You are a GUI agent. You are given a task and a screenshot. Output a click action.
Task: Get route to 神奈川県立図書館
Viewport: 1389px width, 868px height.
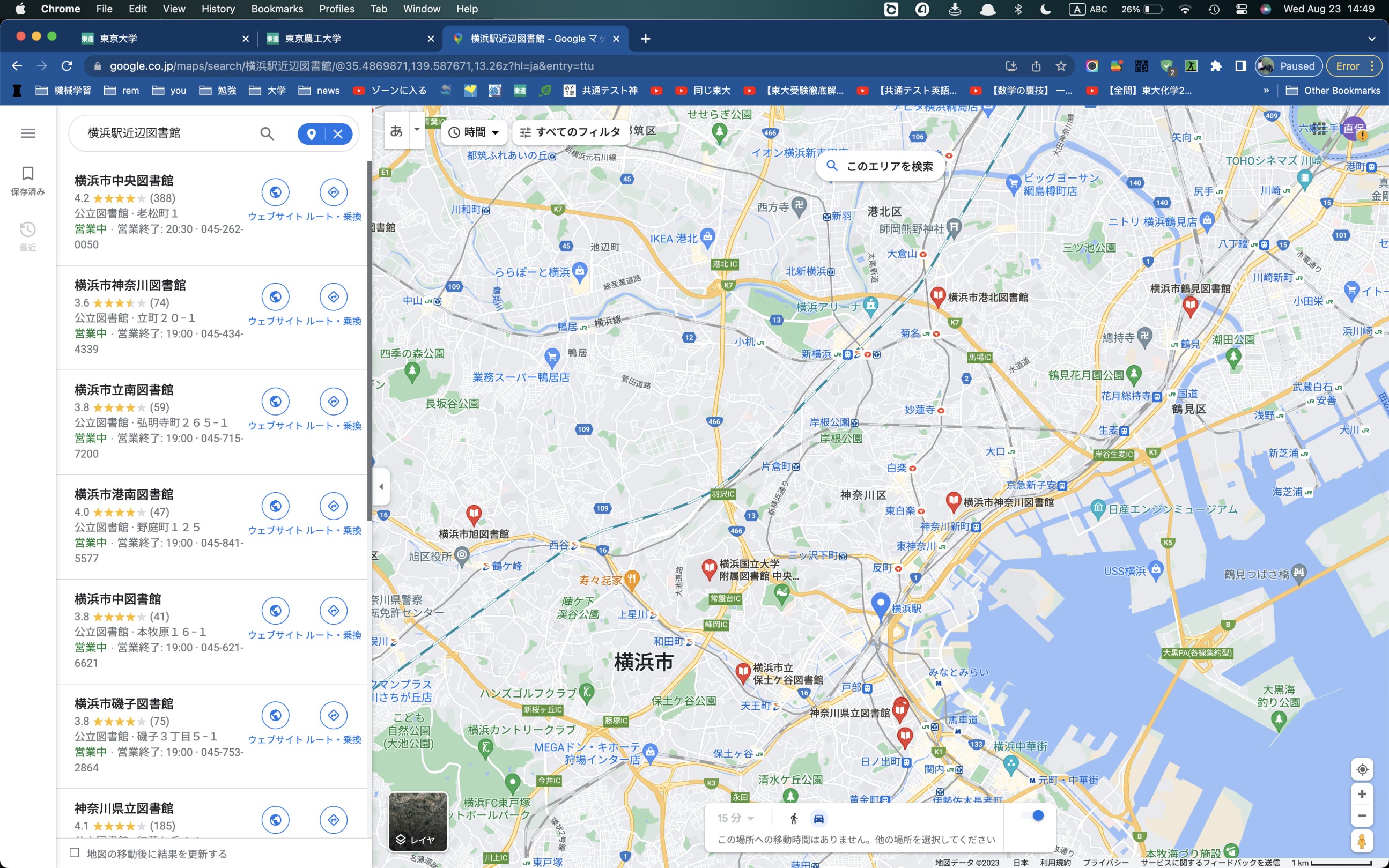coord(334,820)
